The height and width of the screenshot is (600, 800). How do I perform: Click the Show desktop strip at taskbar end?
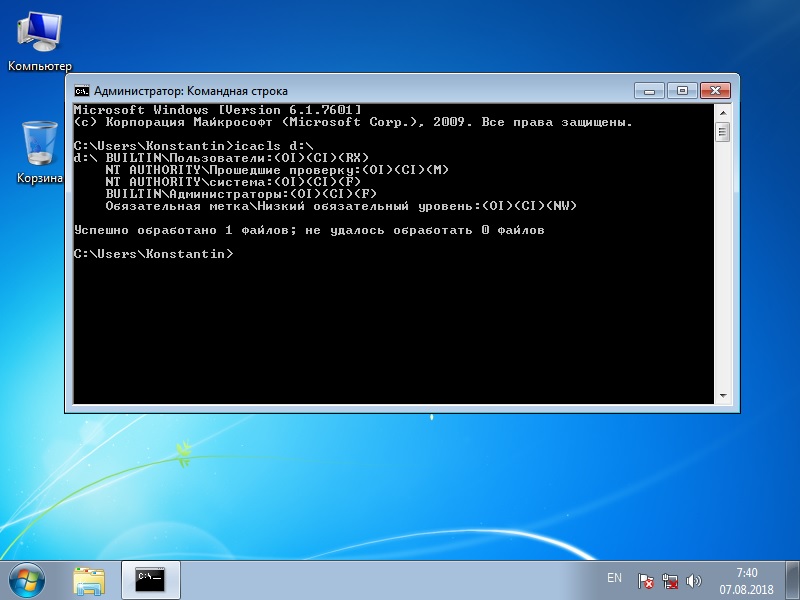coord(794,580)
